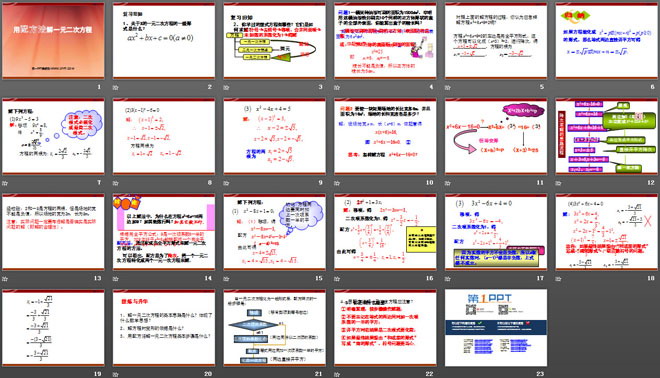This screenshot has width=660, height=378.
Task: Click slide number "20" label
Action: [x=208, y=374]
